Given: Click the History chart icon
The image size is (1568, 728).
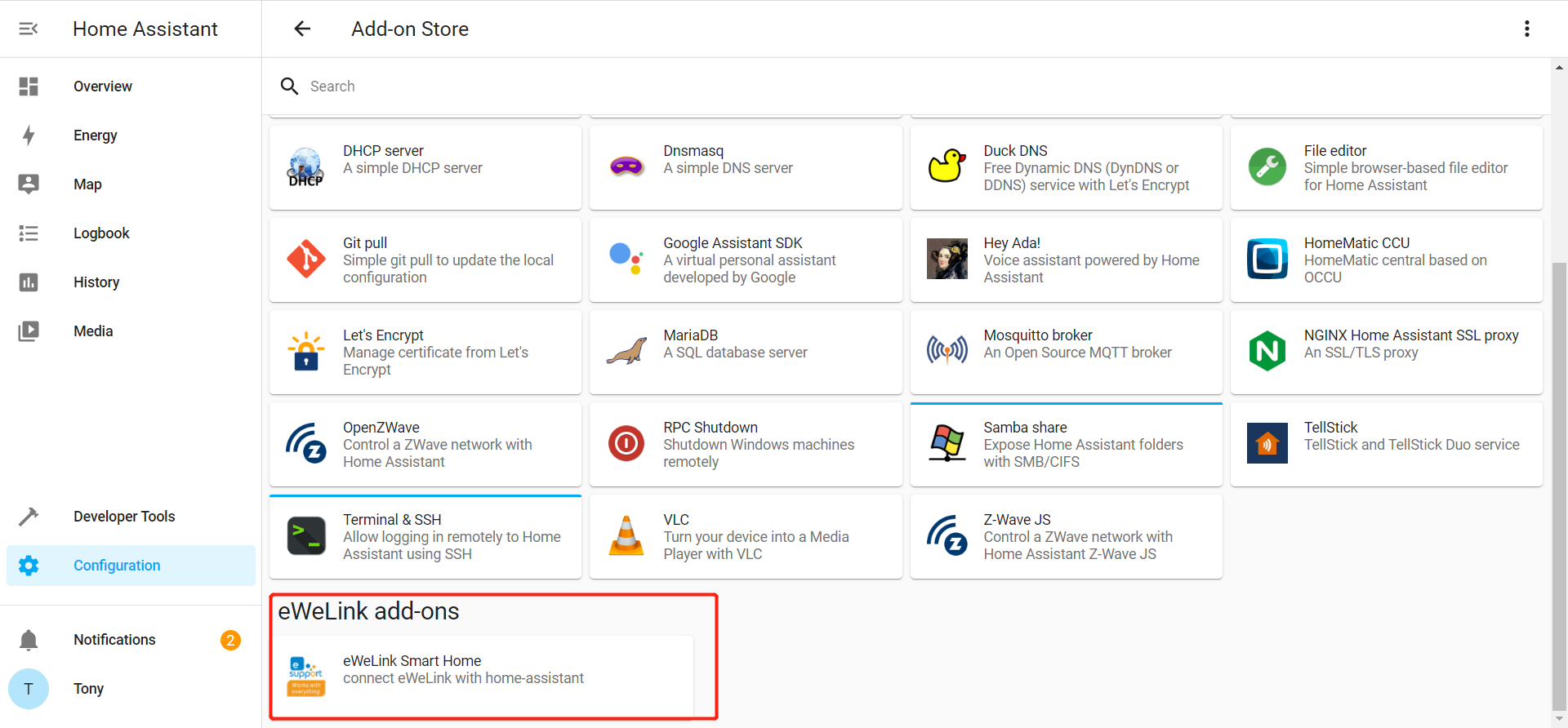Looking at the screenshot, I should point(29,282).
